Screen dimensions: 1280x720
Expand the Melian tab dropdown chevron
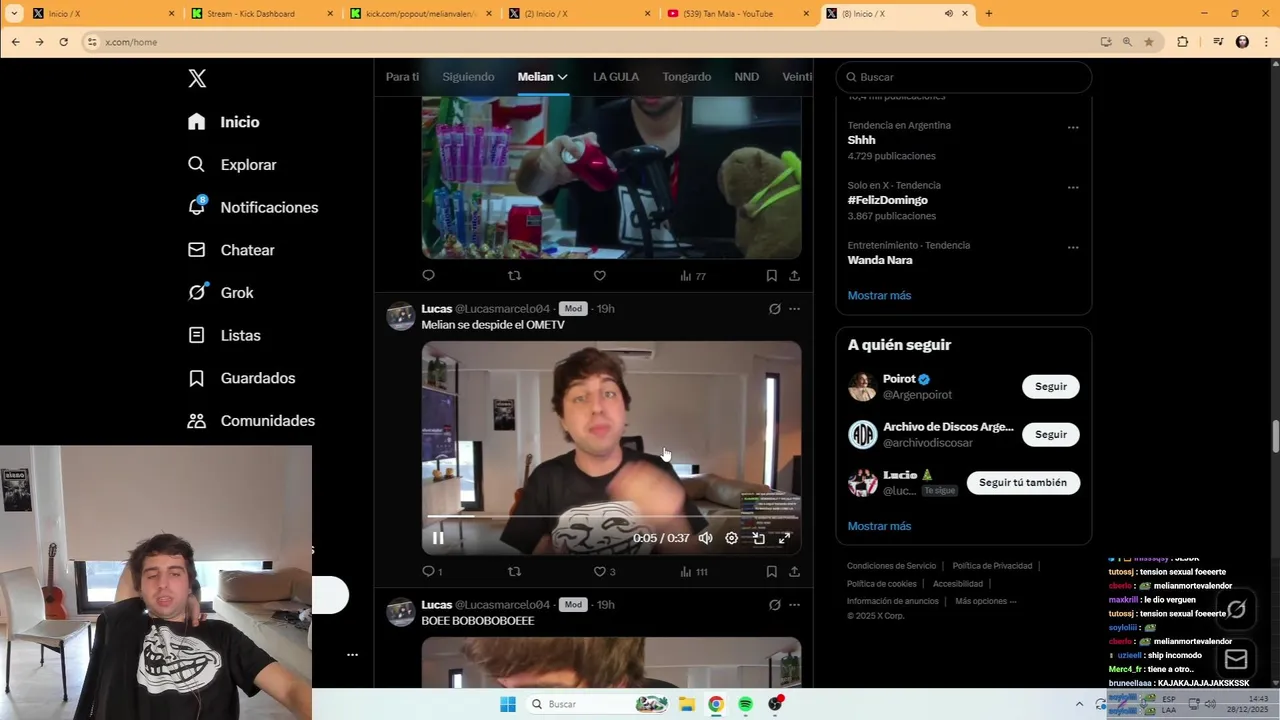pyautogui.click(x=563, y=77)
